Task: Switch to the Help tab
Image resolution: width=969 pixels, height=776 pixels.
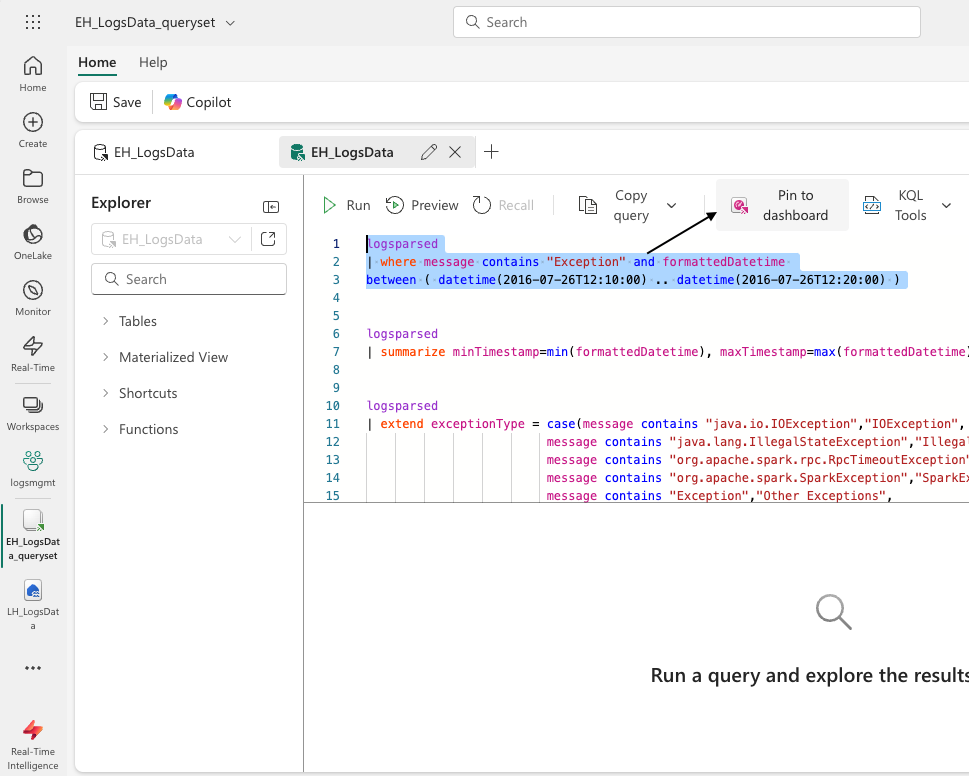Action: [153, 62]
